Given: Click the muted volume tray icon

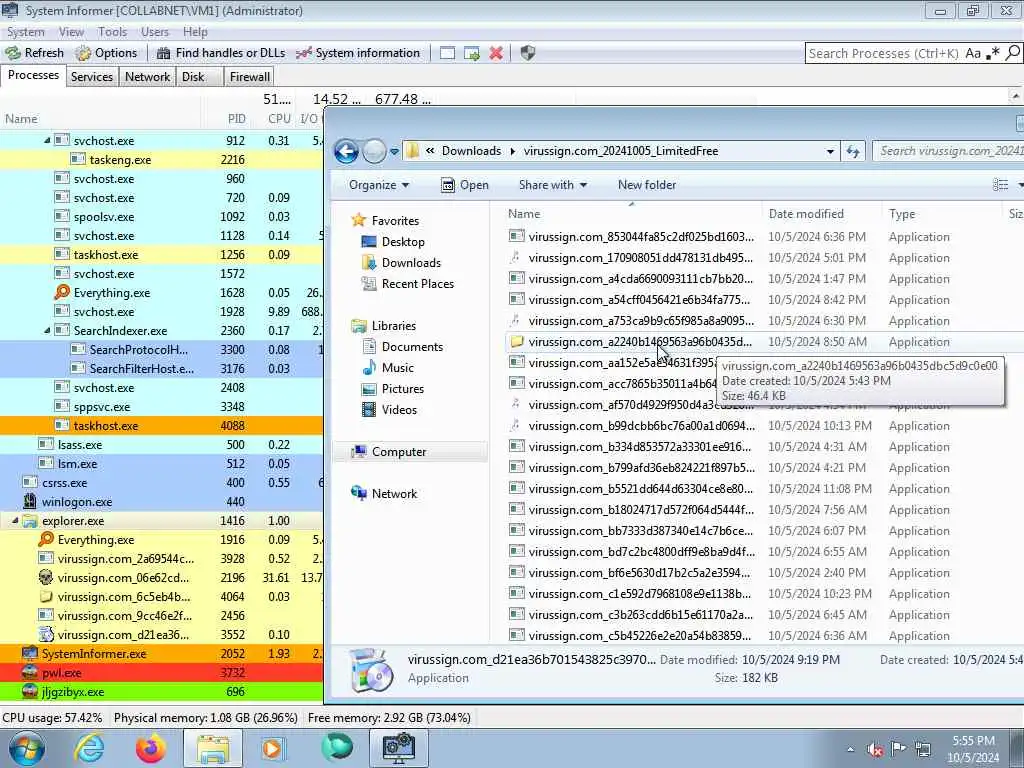Looking at the screenshot, I should (x=875, y=749).
